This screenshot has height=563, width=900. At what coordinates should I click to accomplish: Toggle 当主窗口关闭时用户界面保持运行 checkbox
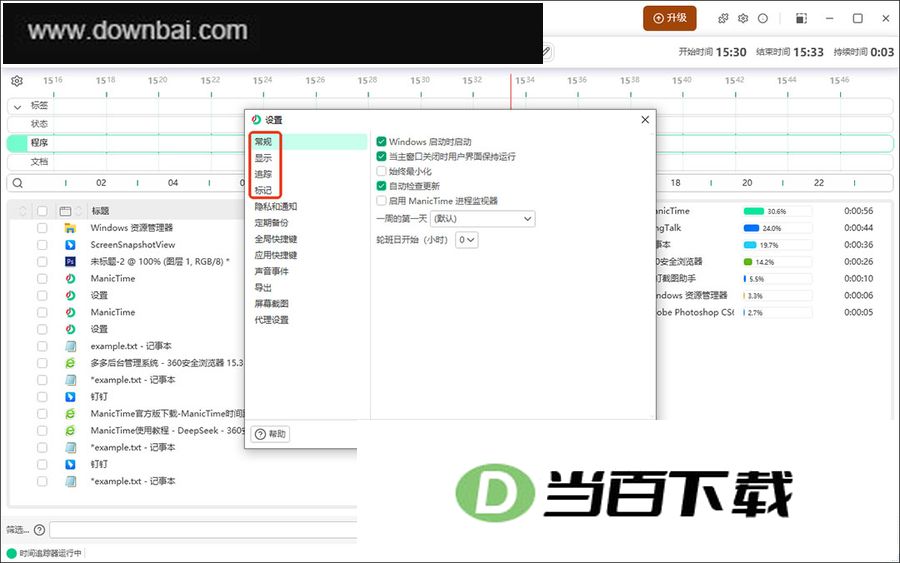pos(381,156)
